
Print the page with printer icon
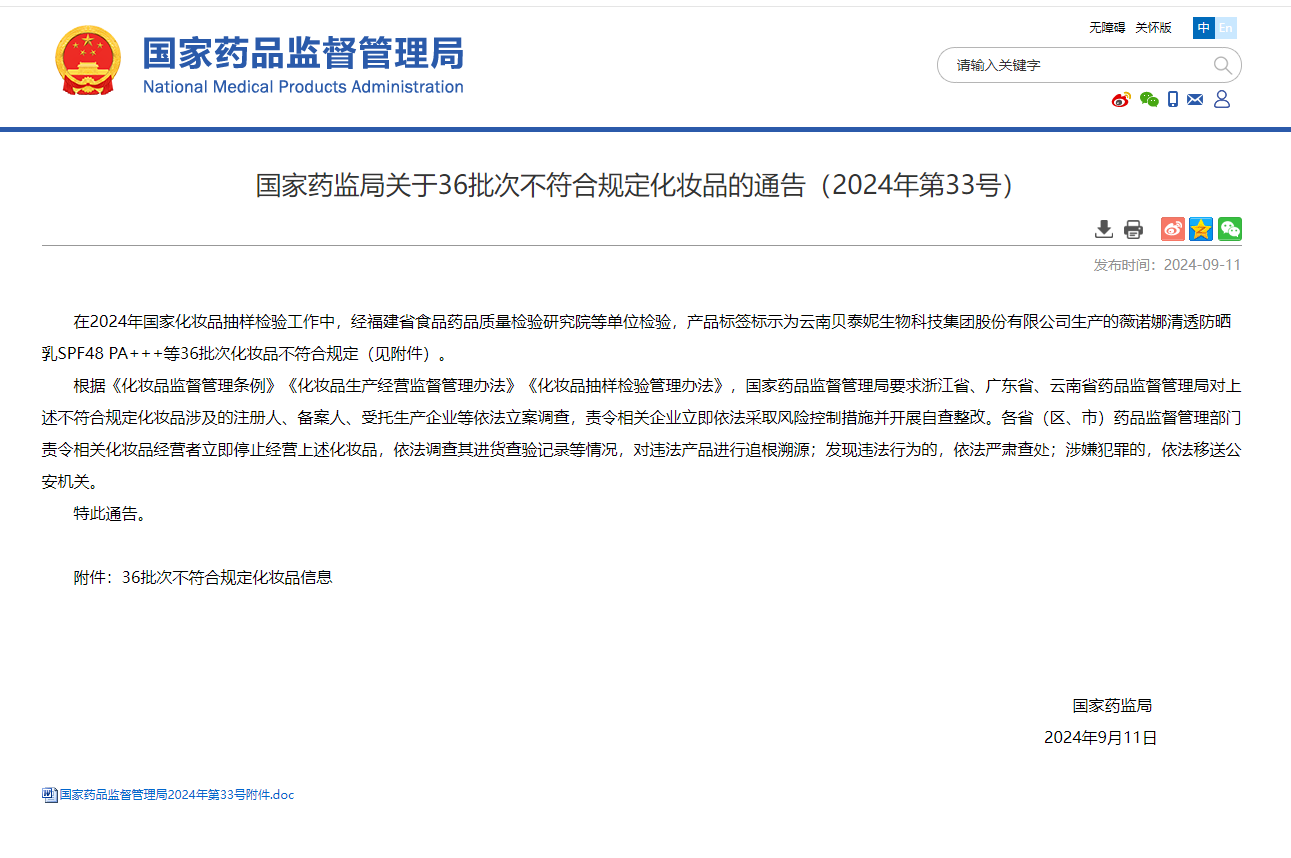1133,229
